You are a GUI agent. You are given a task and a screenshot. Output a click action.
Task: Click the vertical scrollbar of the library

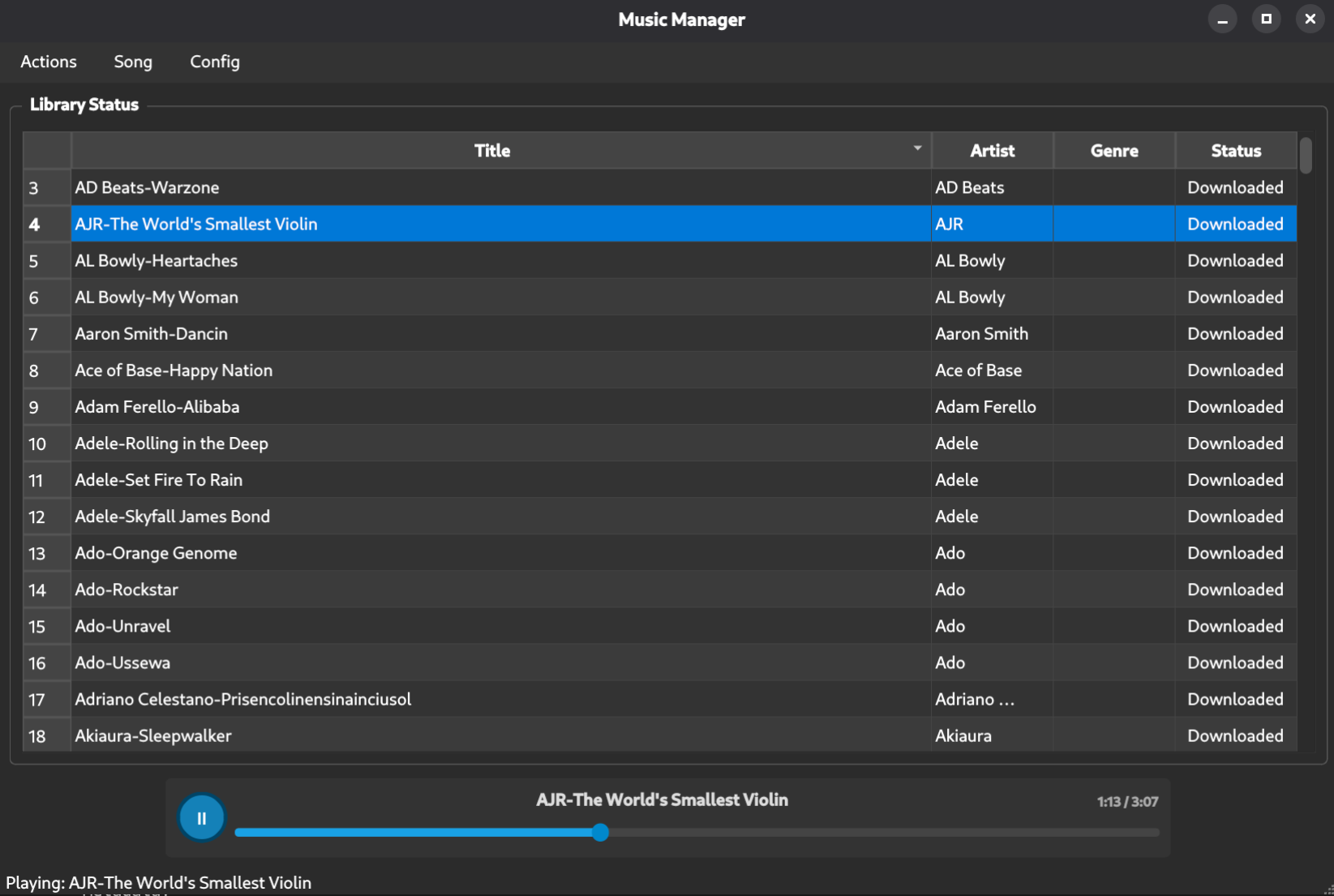(x=1305, y=156)
